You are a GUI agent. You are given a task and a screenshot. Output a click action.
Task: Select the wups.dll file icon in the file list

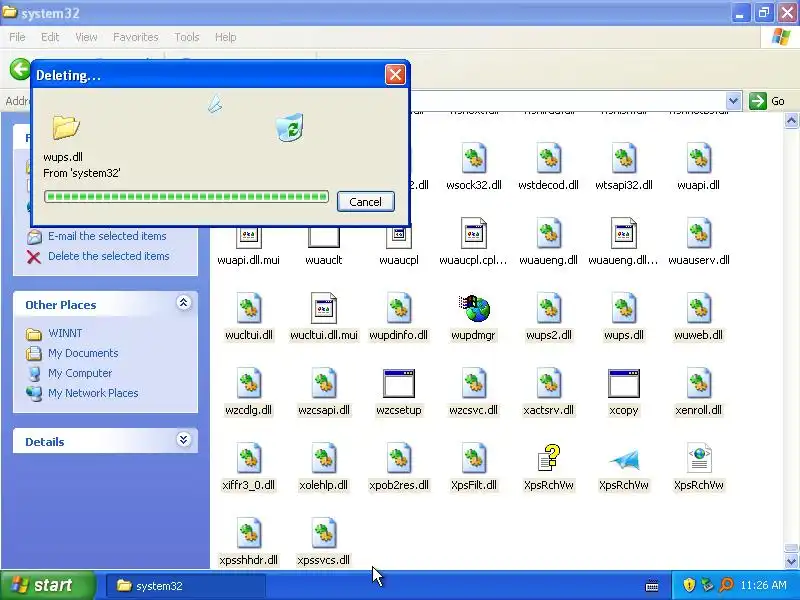tap(623, 308)
